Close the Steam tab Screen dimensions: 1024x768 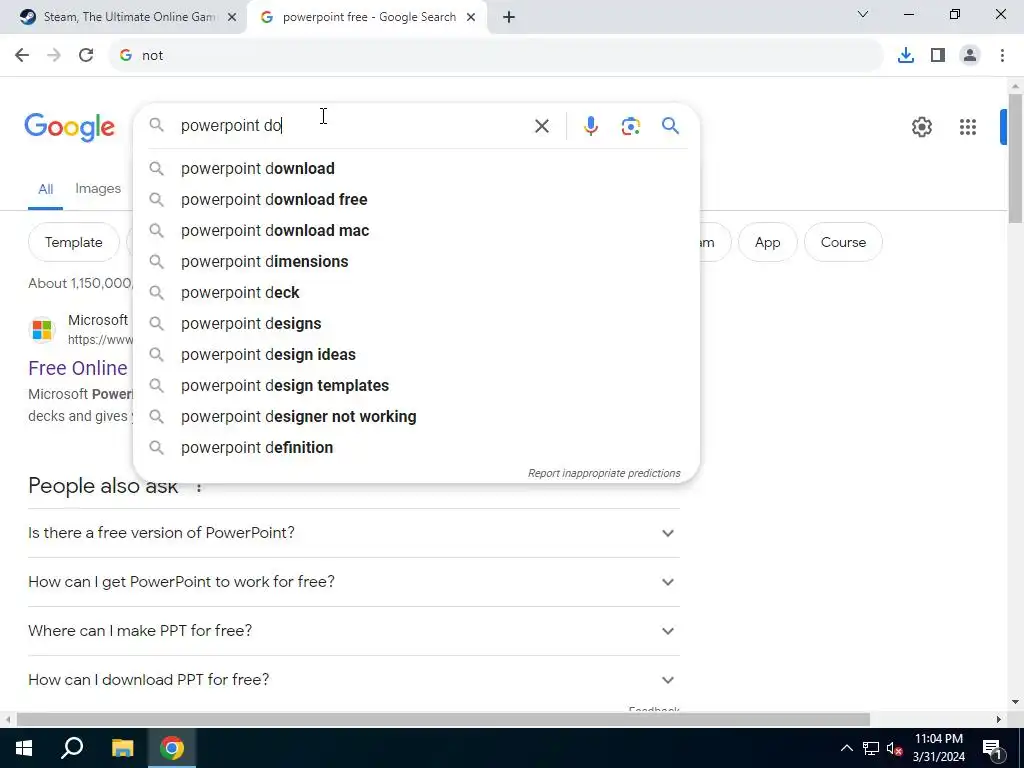pyautogui.click(x=232, y=17)
